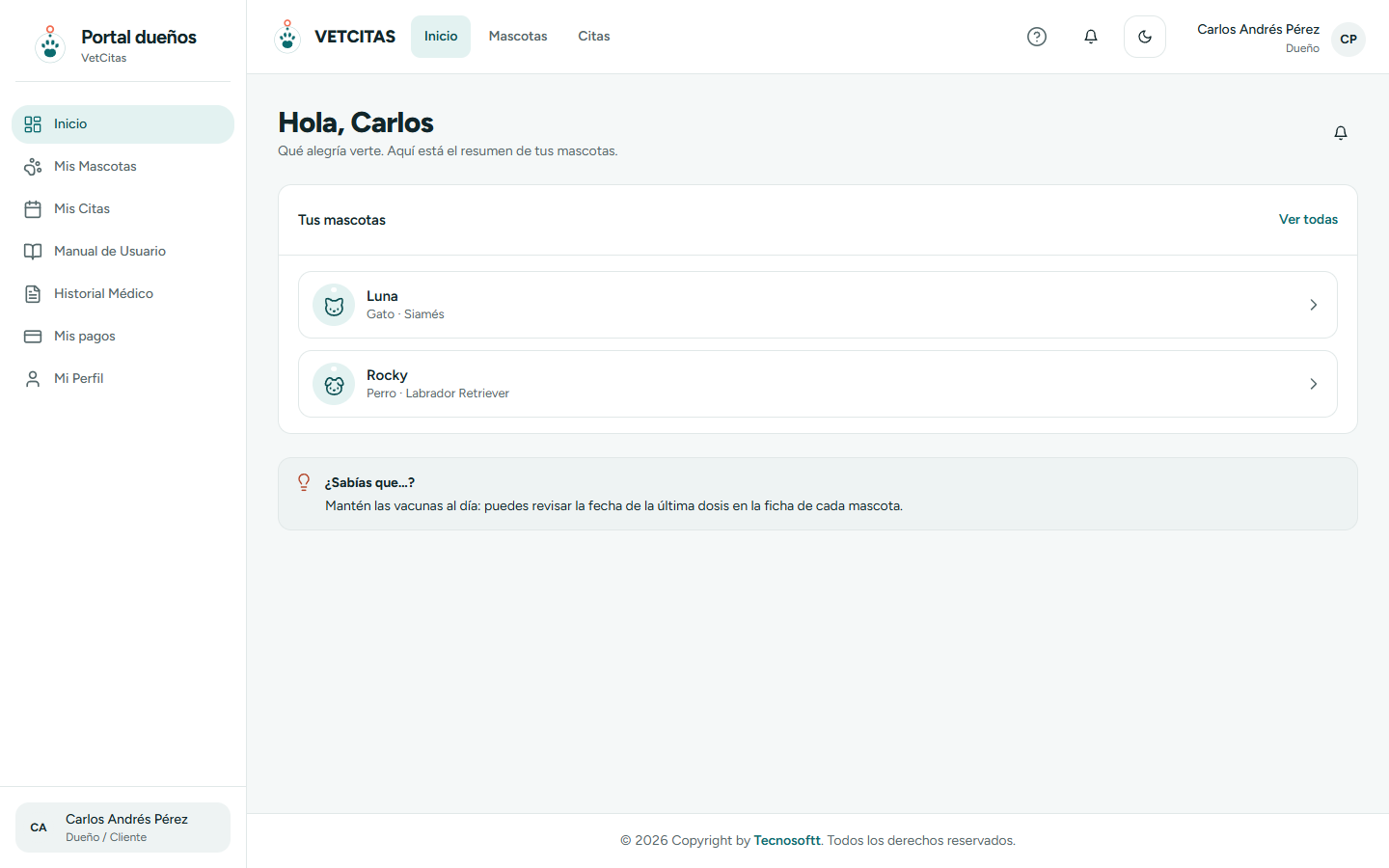Screen dimensions: 1389x868
Task: Go to Mis pagos in sidebar
Action: tap(123, 337)
